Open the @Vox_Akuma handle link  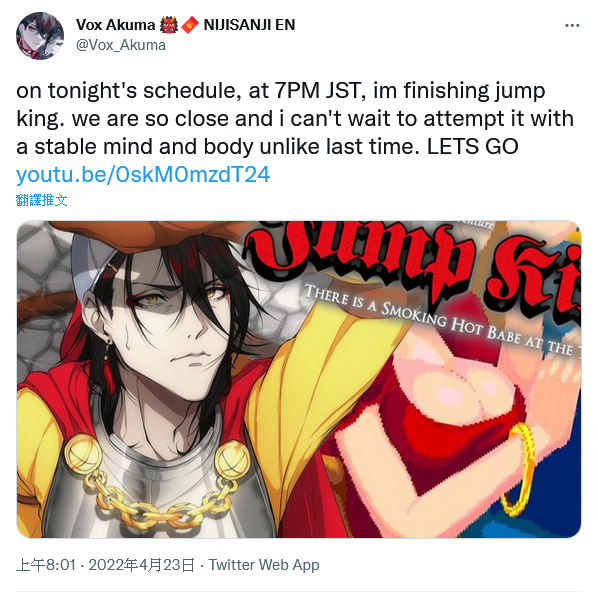(121, 45)
